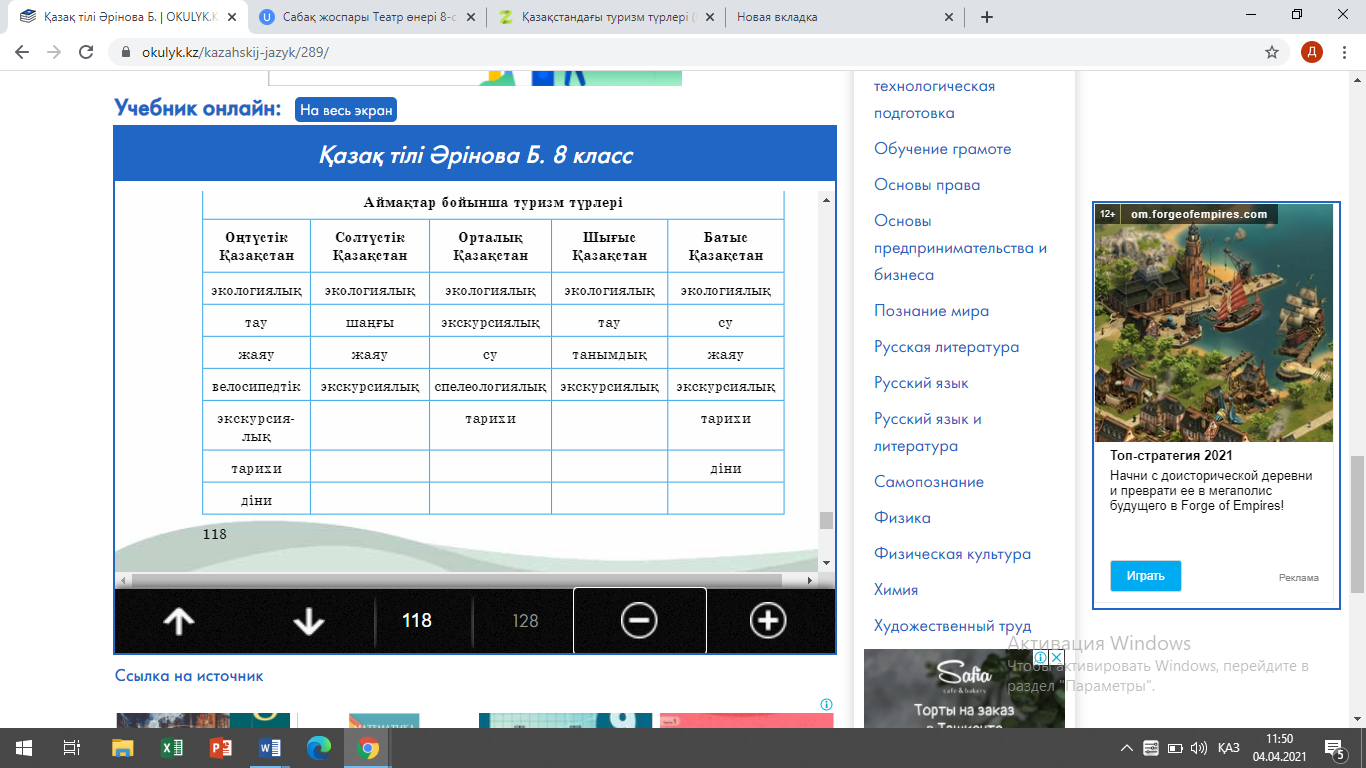Open Самопознание subject link

tap(929, 482)
